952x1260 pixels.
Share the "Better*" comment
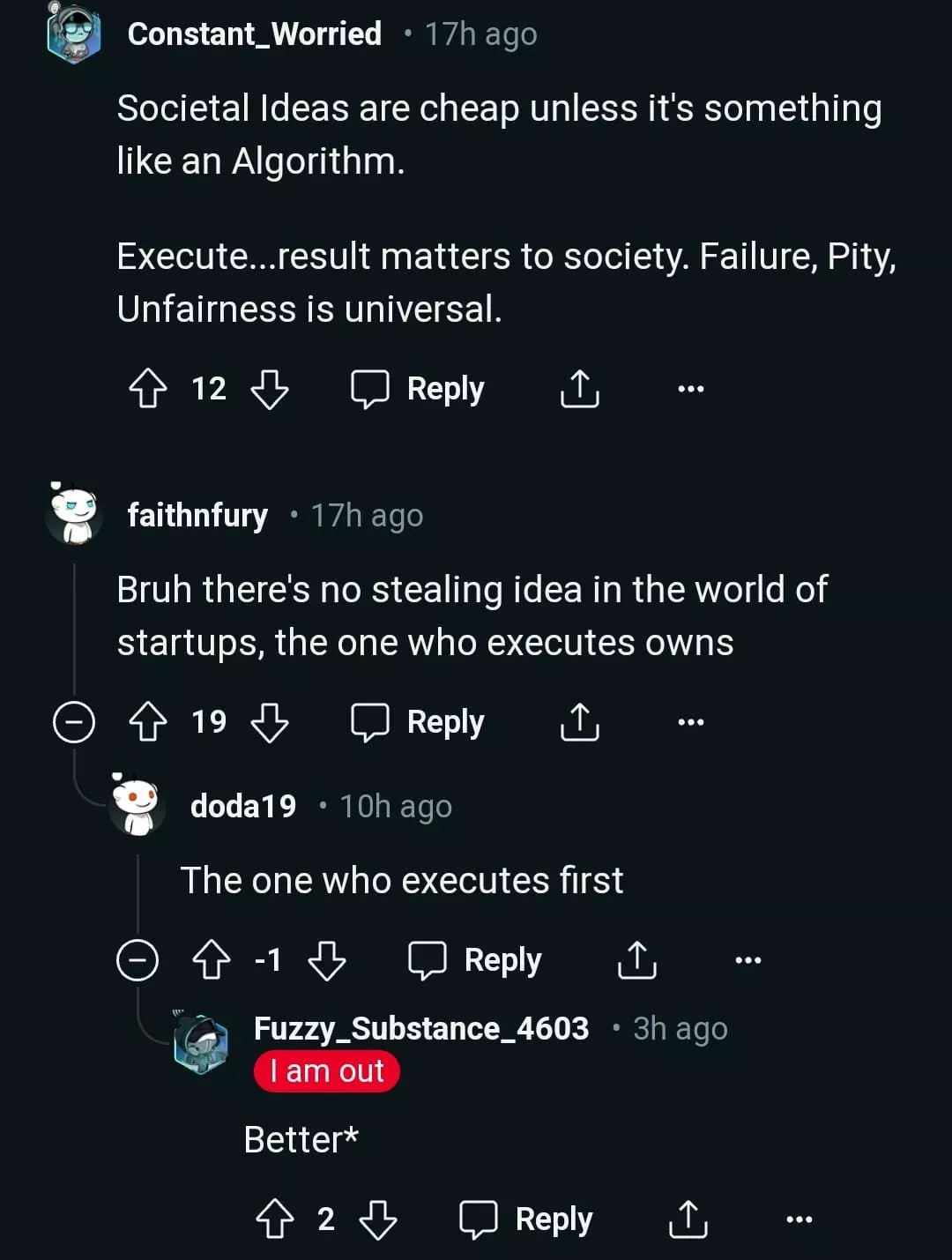[x=688, y=1219]
